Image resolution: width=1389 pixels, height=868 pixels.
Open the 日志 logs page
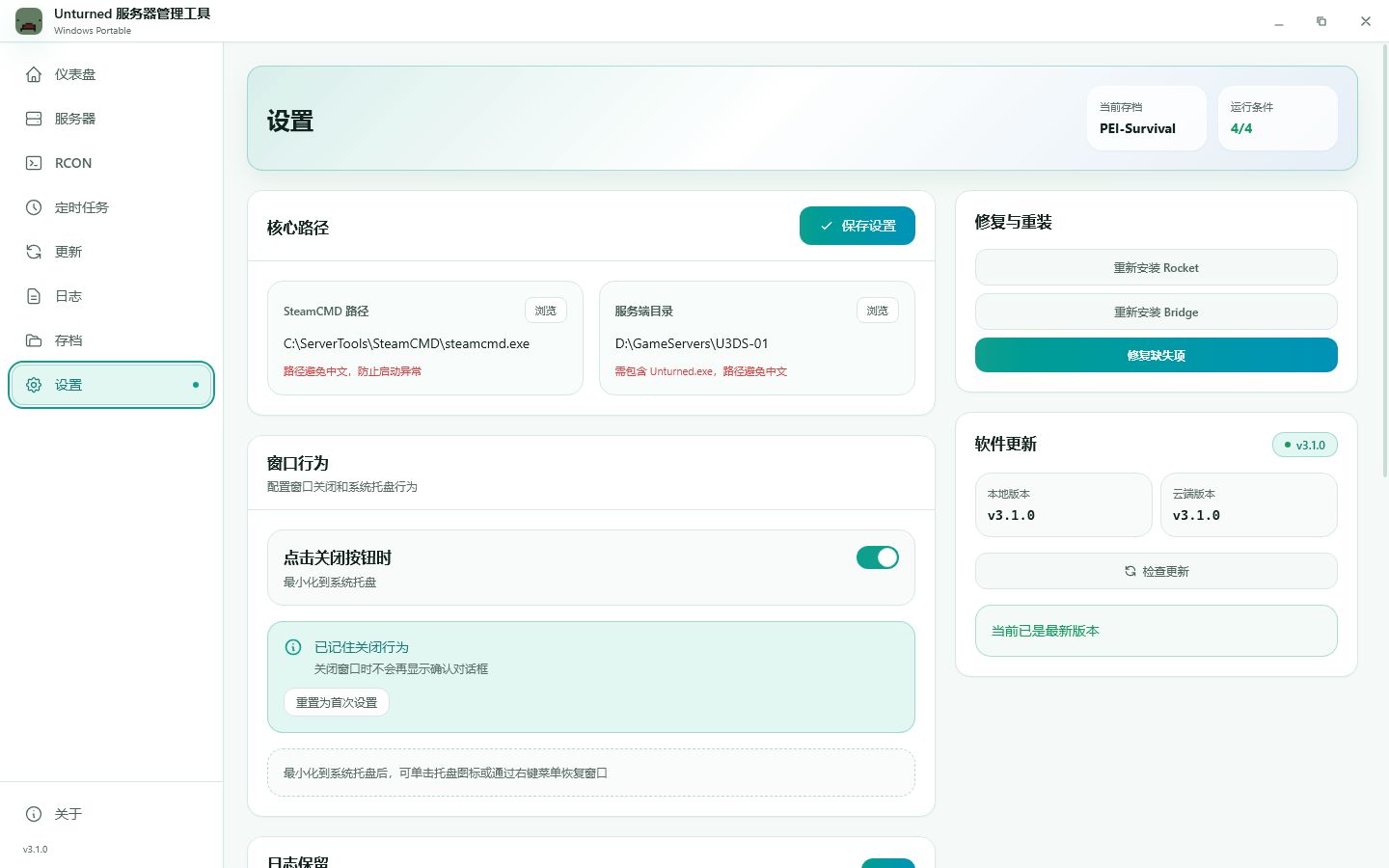point(111,296)
